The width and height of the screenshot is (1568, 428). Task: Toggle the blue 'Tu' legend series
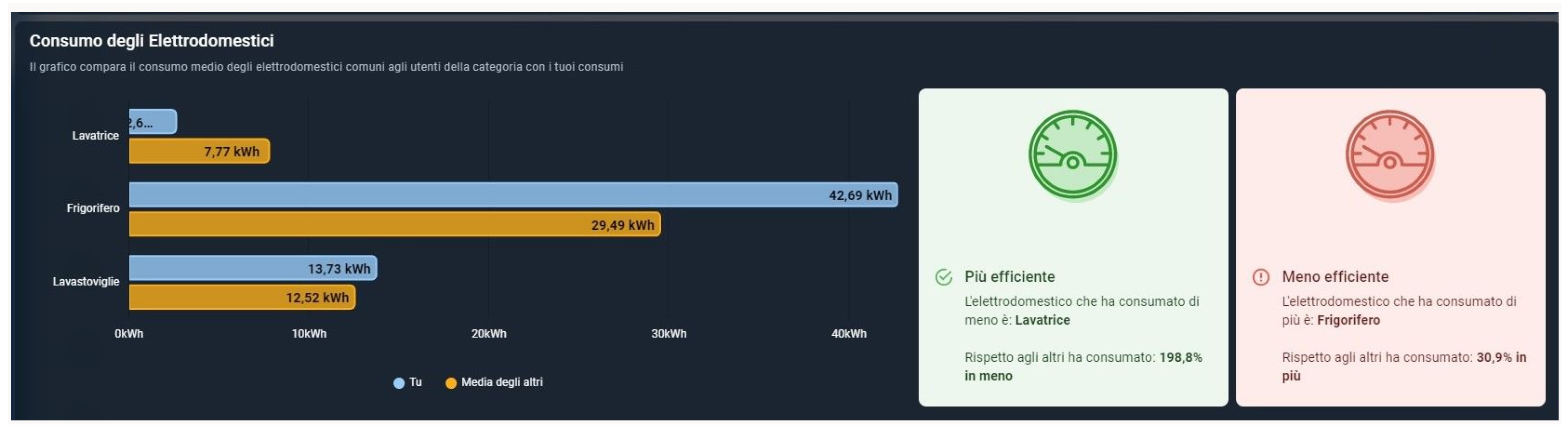pyautogui.click(x=408, y=382)
